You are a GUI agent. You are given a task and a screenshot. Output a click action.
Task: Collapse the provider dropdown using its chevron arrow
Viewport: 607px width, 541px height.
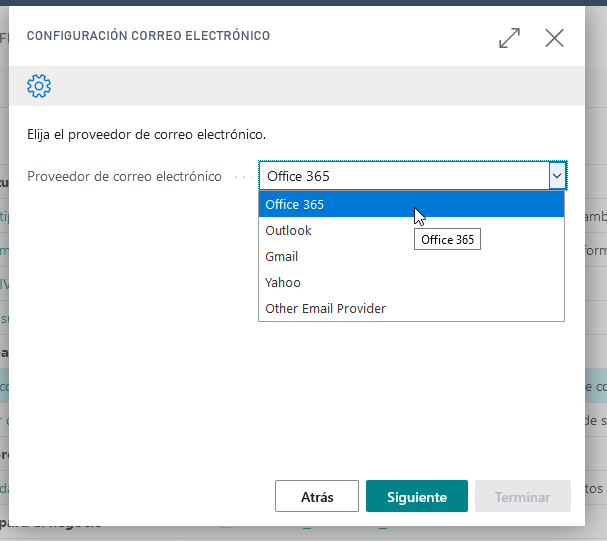557,176
